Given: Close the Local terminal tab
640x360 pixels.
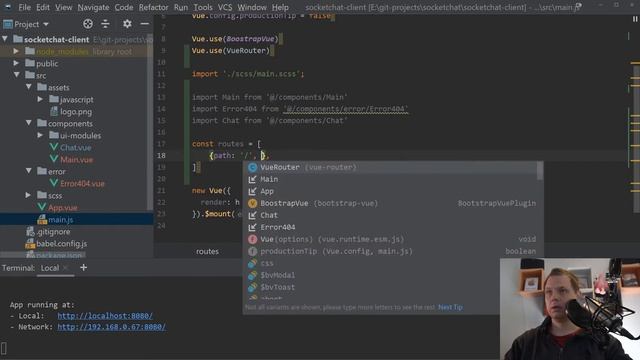Looking at the screenshot, I should (65, 268).
